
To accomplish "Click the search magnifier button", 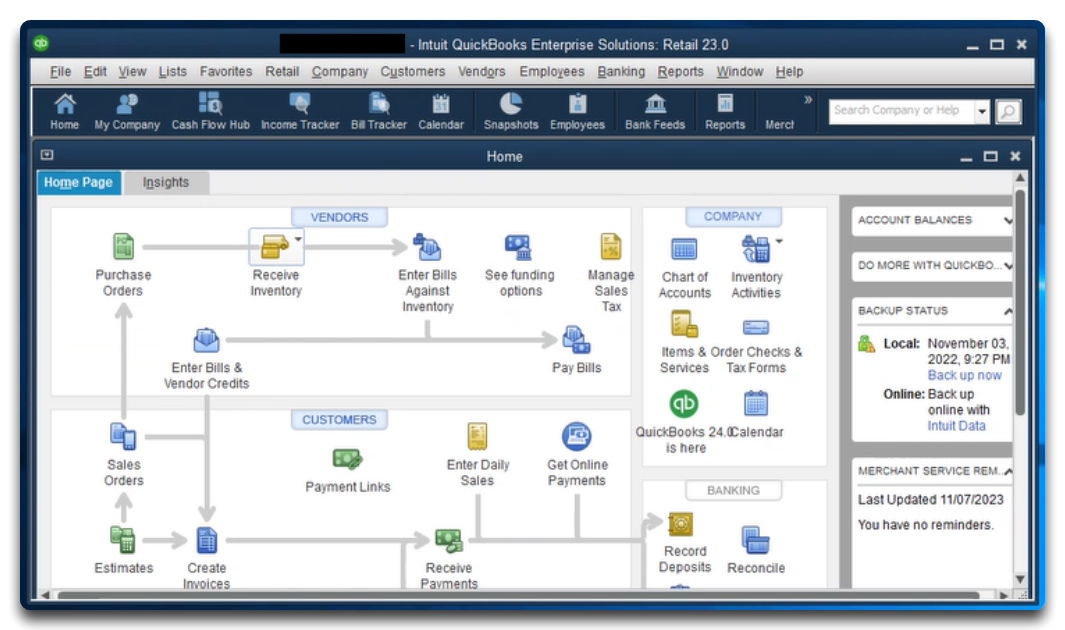I will tap(1009, 111).
